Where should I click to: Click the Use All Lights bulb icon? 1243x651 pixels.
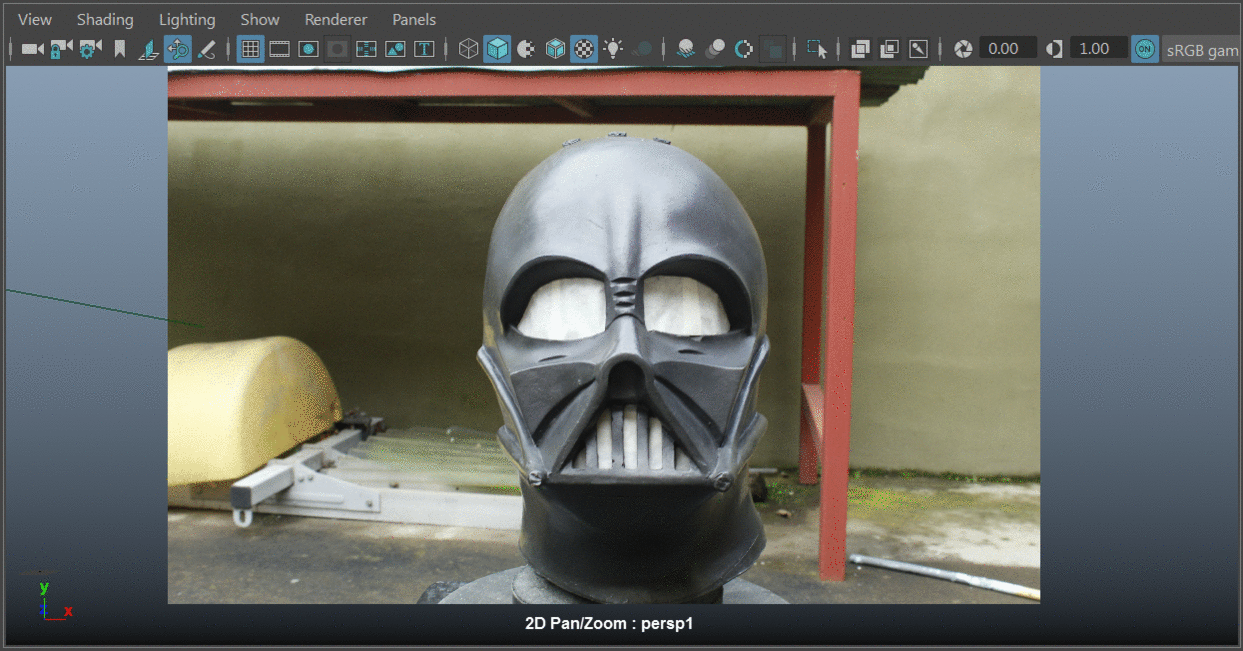pyautogui.click(x=614, y=48)
